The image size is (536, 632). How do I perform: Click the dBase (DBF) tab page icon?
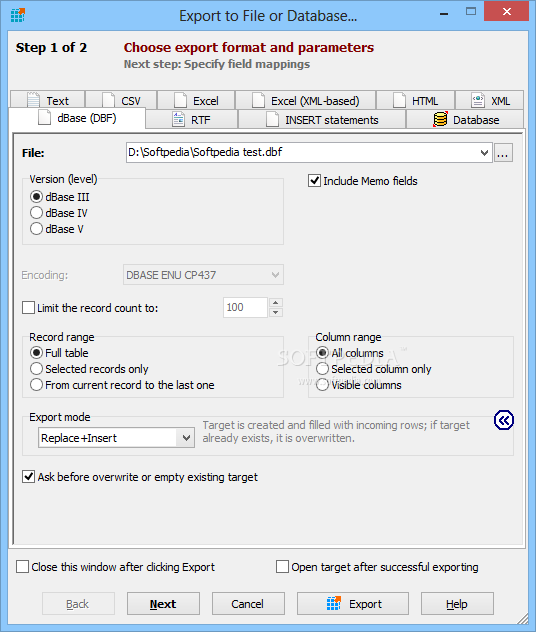tap(44, 118)
